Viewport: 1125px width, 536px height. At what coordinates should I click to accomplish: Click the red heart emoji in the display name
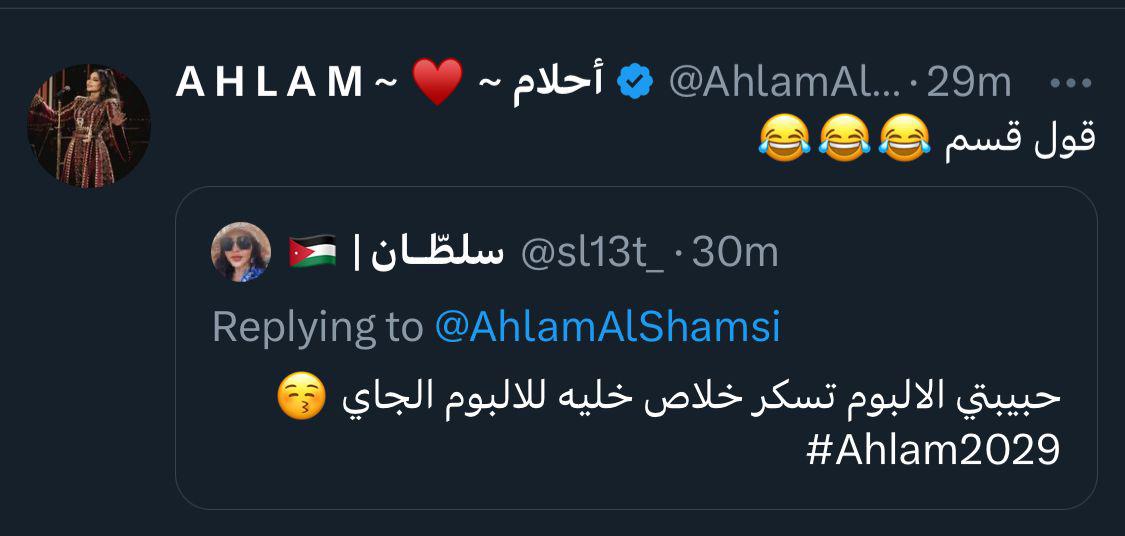click(x=437, y=82)
